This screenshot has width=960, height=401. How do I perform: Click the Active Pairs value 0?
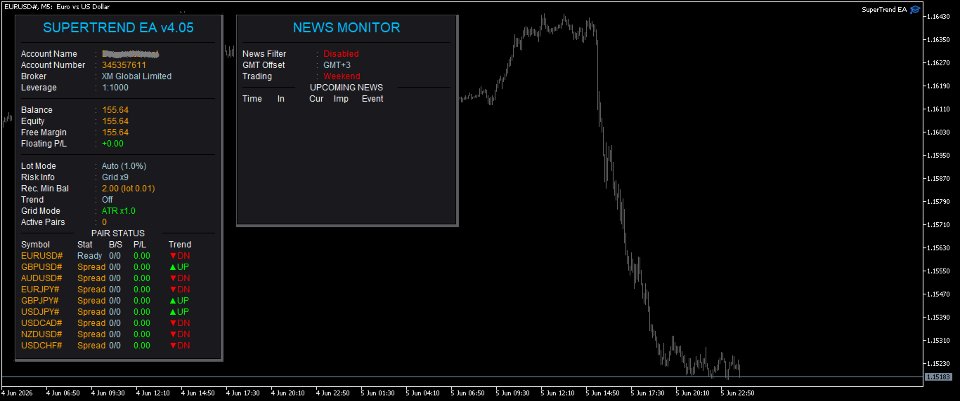(x=104, y=222)
